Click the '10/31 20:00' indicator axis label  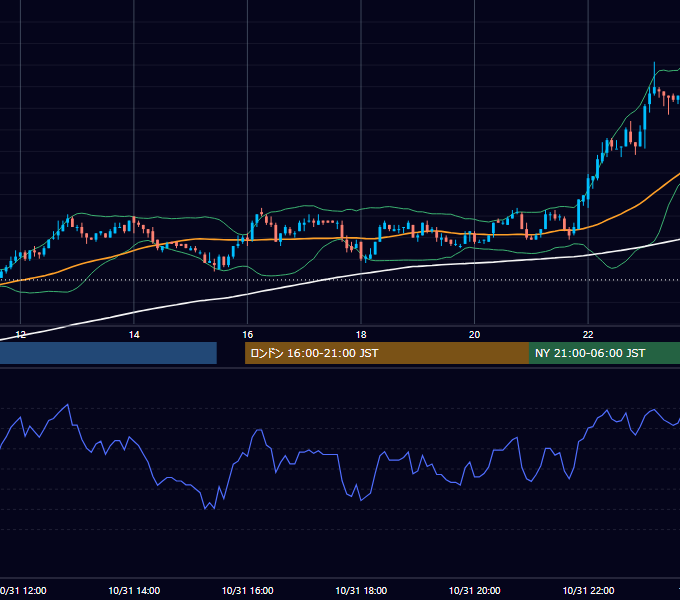click(474, 590)
